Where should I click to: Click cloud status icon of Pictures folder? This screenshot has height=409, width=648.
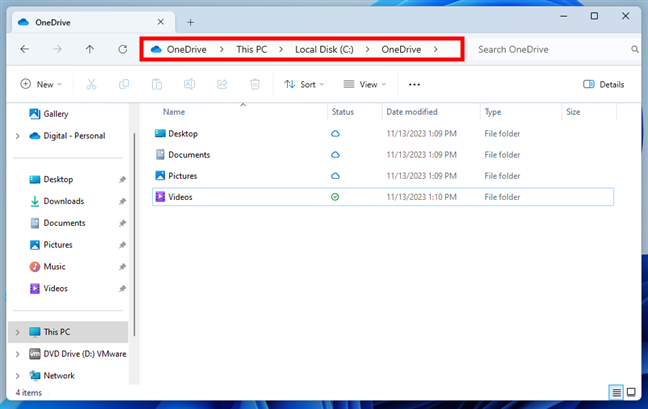(335, 176)
